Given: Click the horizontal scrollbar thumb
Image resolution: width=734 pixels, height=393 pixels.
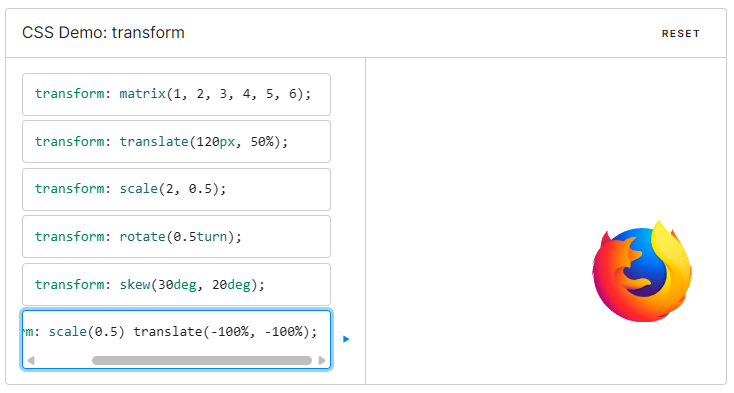Looking at the screenshot, I should click(x=202, y=360).
